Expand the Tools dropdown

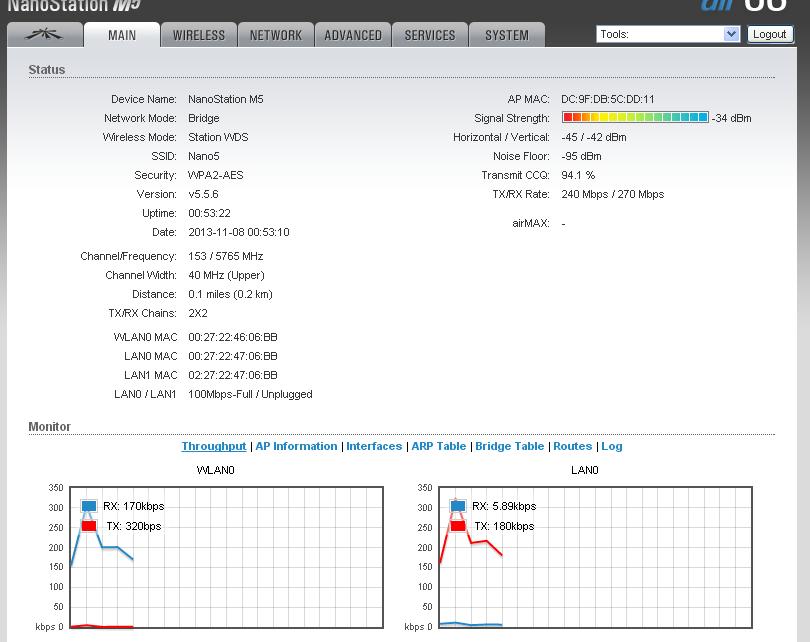[668, 34]
